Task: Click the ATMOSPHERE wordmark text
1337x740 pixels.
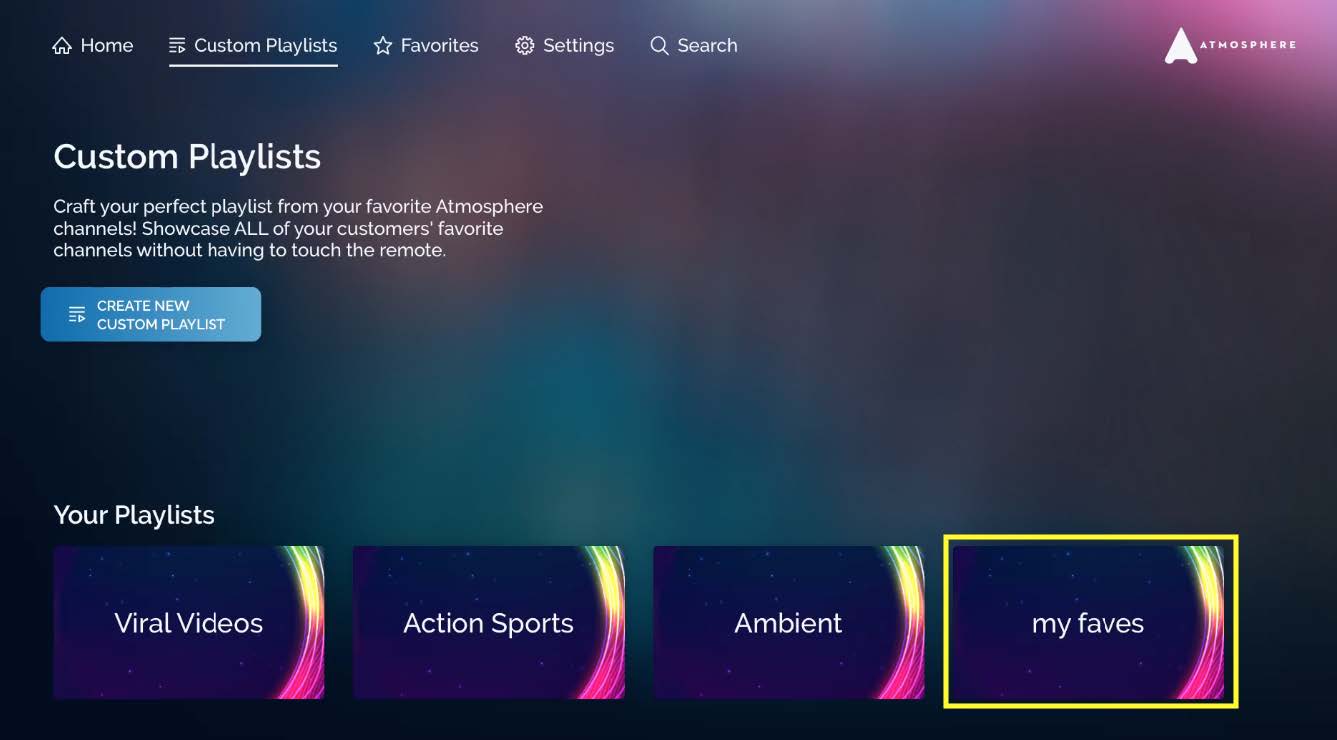Action: click(1250, 45)
